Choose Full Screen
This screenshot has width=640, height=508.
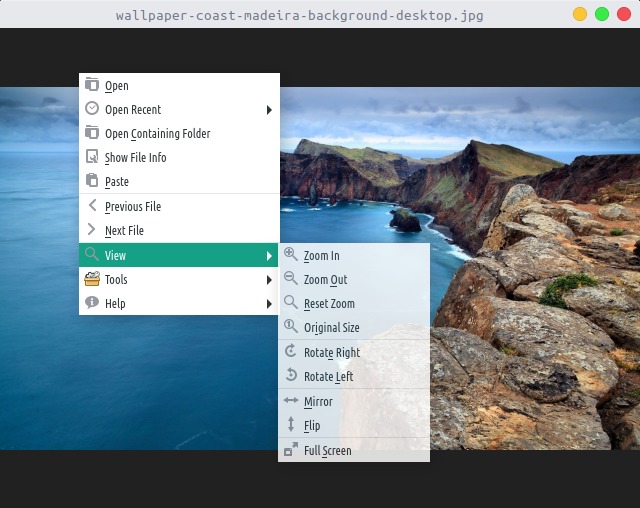tap(354, 450)
